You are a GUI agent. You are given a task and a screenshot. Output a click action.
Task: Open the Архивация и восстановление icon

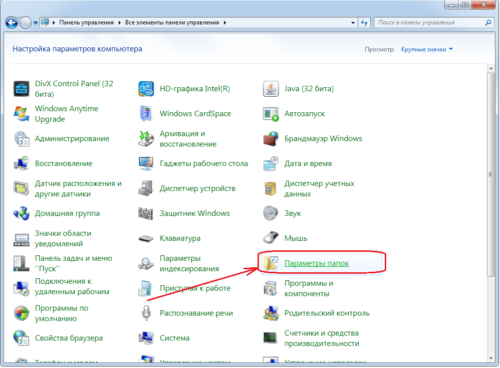146,139
